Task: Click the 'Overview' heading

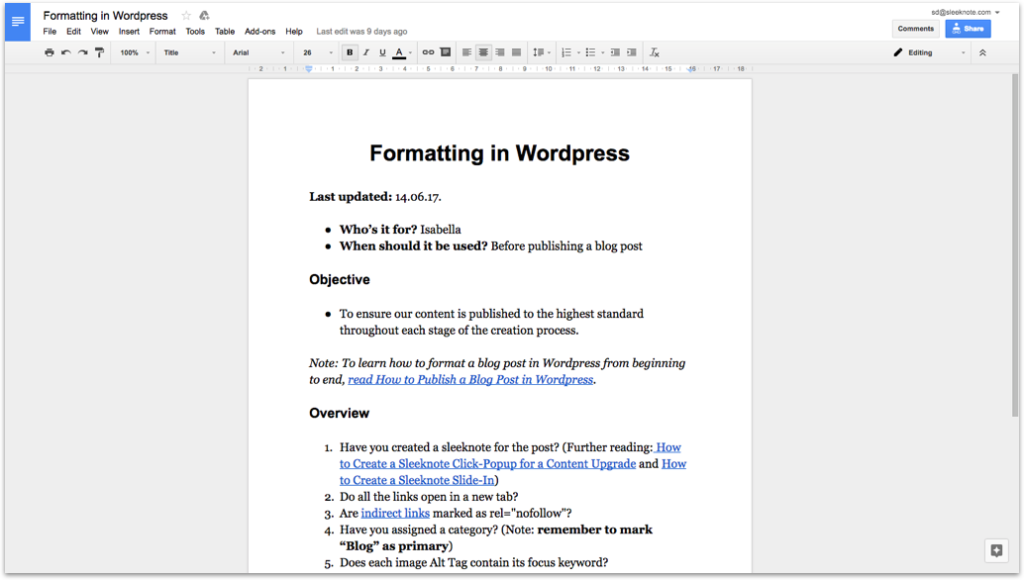Action: (339, 413)
